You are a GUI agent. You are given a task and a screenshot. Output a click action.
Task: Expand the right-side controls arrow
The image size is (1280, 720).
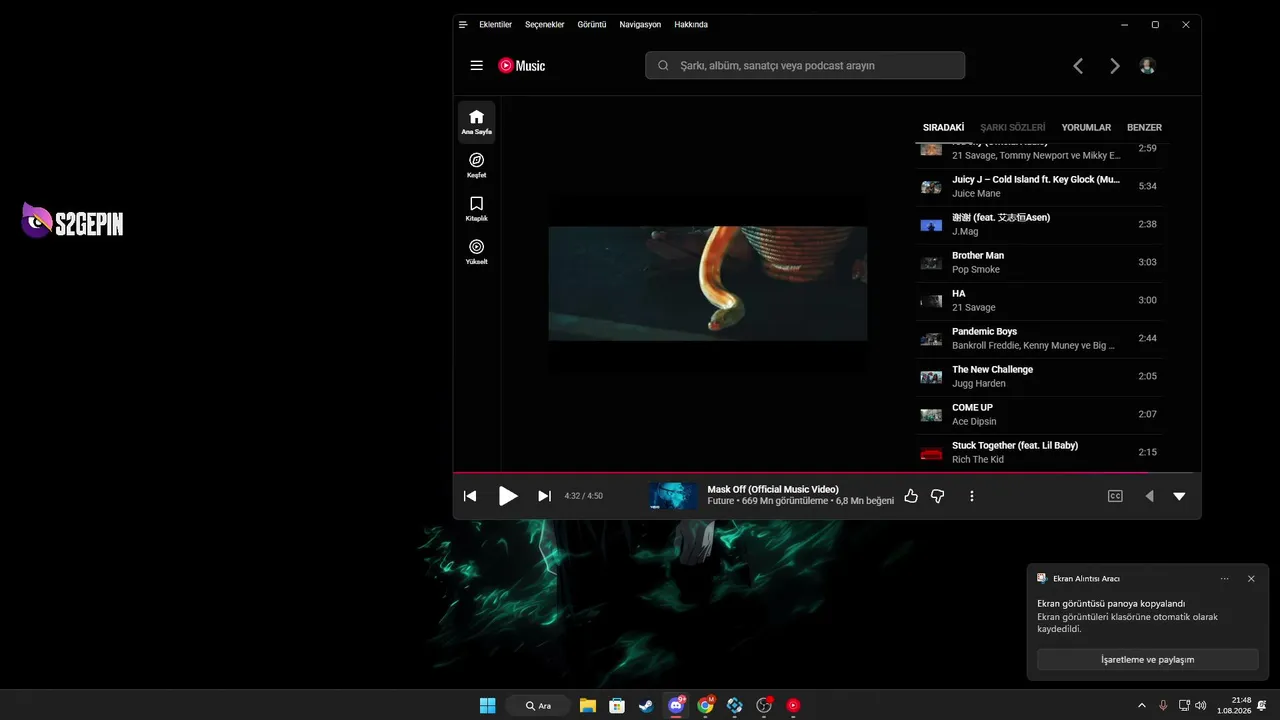click(1149, 496)
